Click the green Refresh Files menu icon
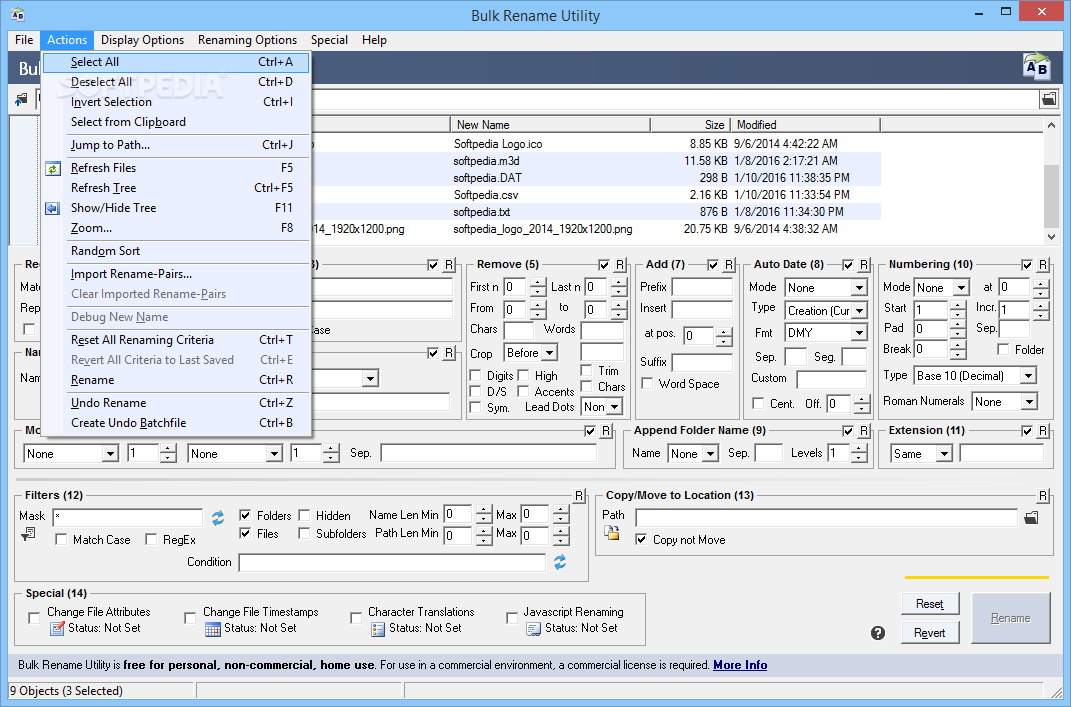This screenshot has height=707, width=1071. 53,168
